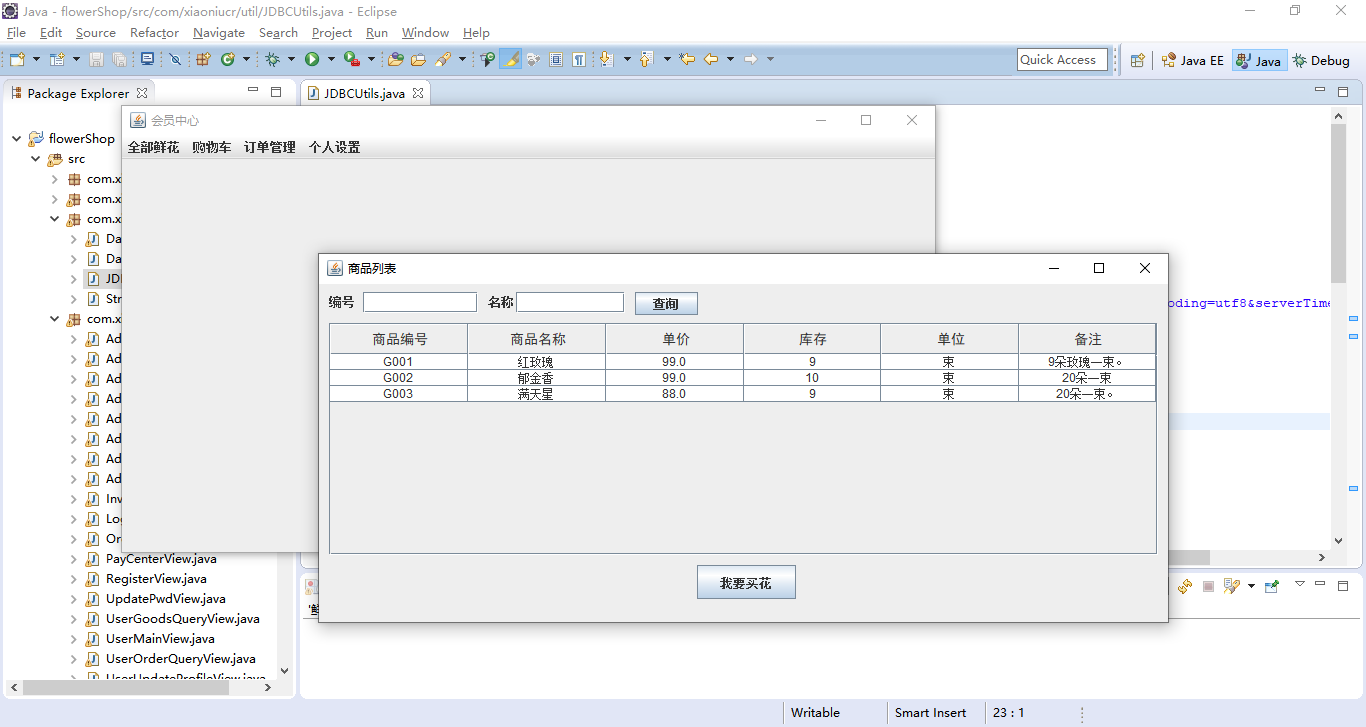The width and height of the screenshot is (1366, 727).
Task: Click the 单价 column header
Action: (675, 339)
